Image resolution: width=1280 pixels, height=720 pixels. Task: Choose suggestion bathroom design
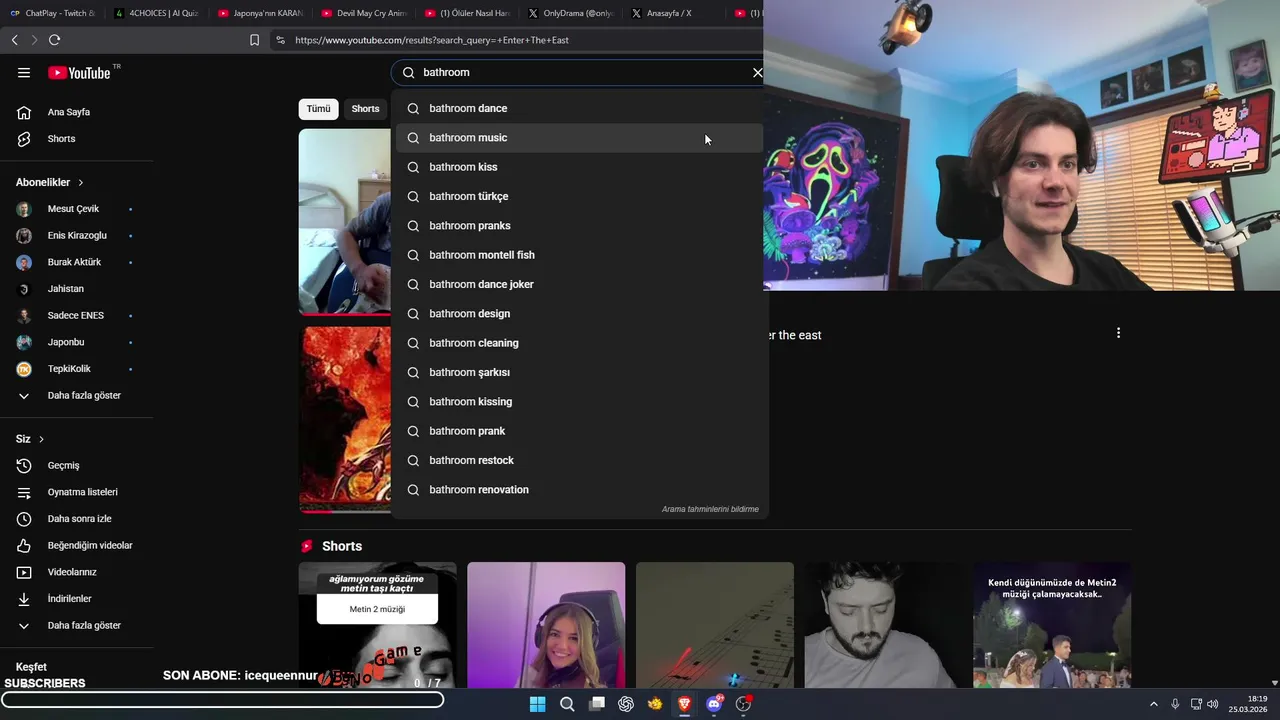pyautogui.click(x=579, y=314)
